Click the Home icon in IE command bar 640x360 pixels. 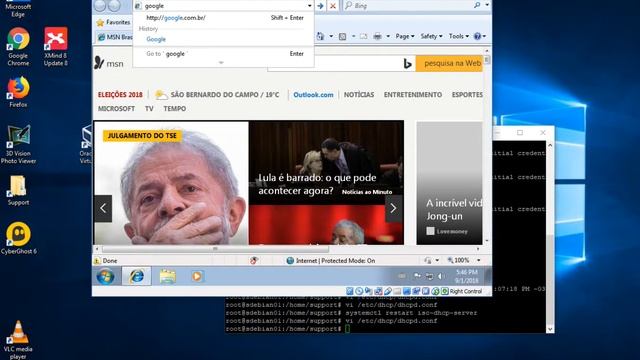pyautogui.click(x=320, y=36)
